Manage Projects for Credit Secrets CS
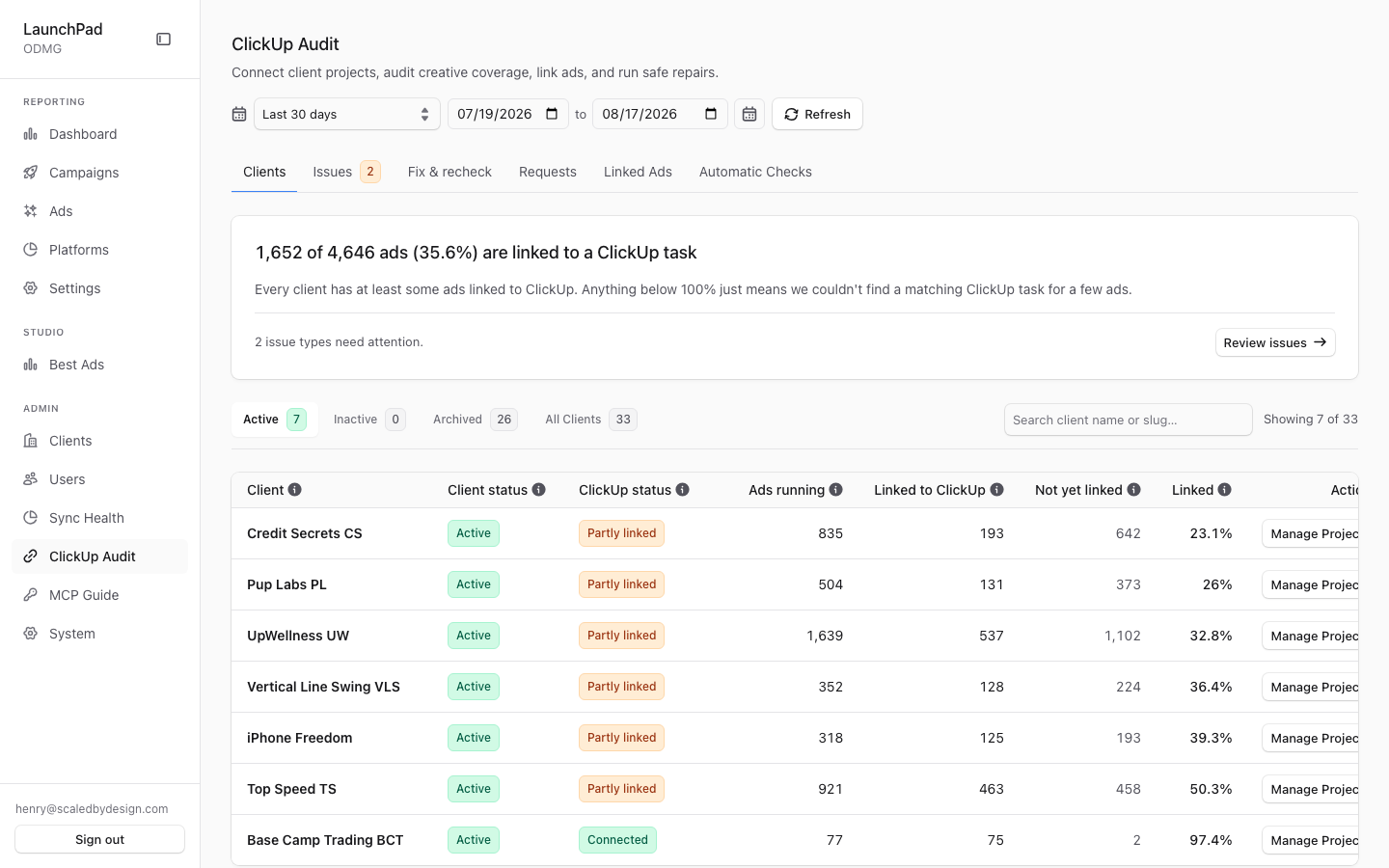Viewport: 1389px width, 868px height. point(1310,533)
